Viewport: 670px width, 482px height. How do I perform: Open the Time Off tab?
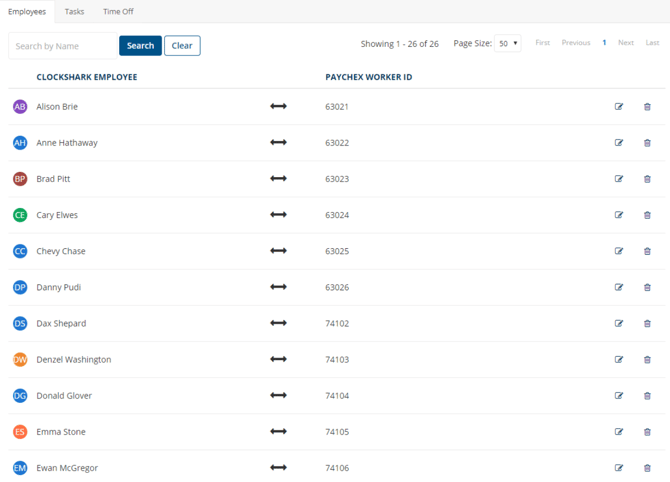pyautogui.click(x=118, y=12)
